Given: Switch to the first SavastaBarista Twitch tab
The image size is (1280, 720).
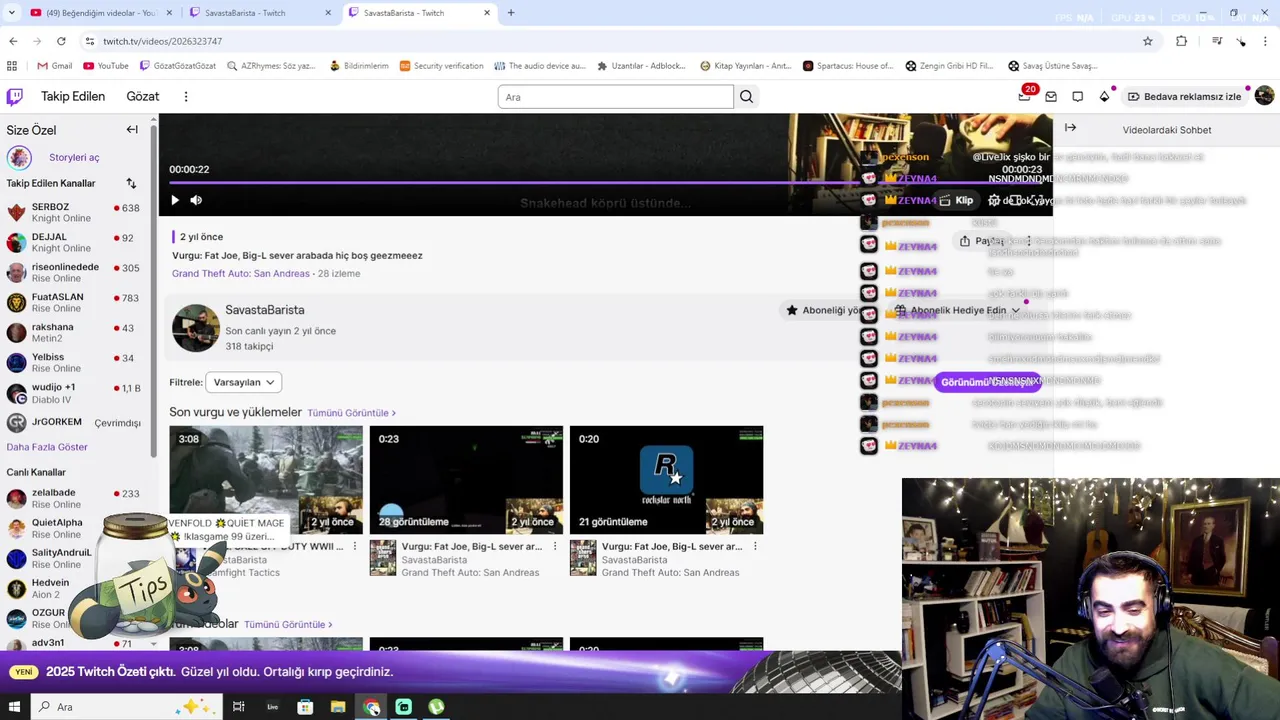Looking at the screenshot, I should pos(262,13).
